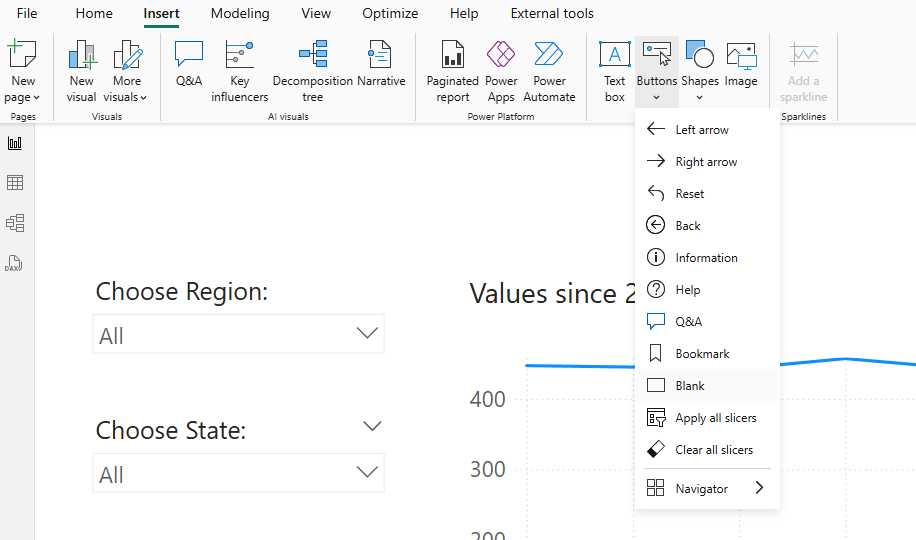This screenshot has height=540, width=916.
Task: Open the Optimize tab
Action: coord(390,14)
